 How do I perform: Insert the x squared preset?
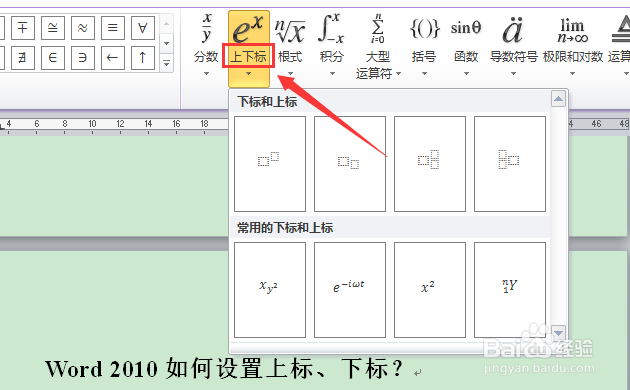[x=430, y=290]
